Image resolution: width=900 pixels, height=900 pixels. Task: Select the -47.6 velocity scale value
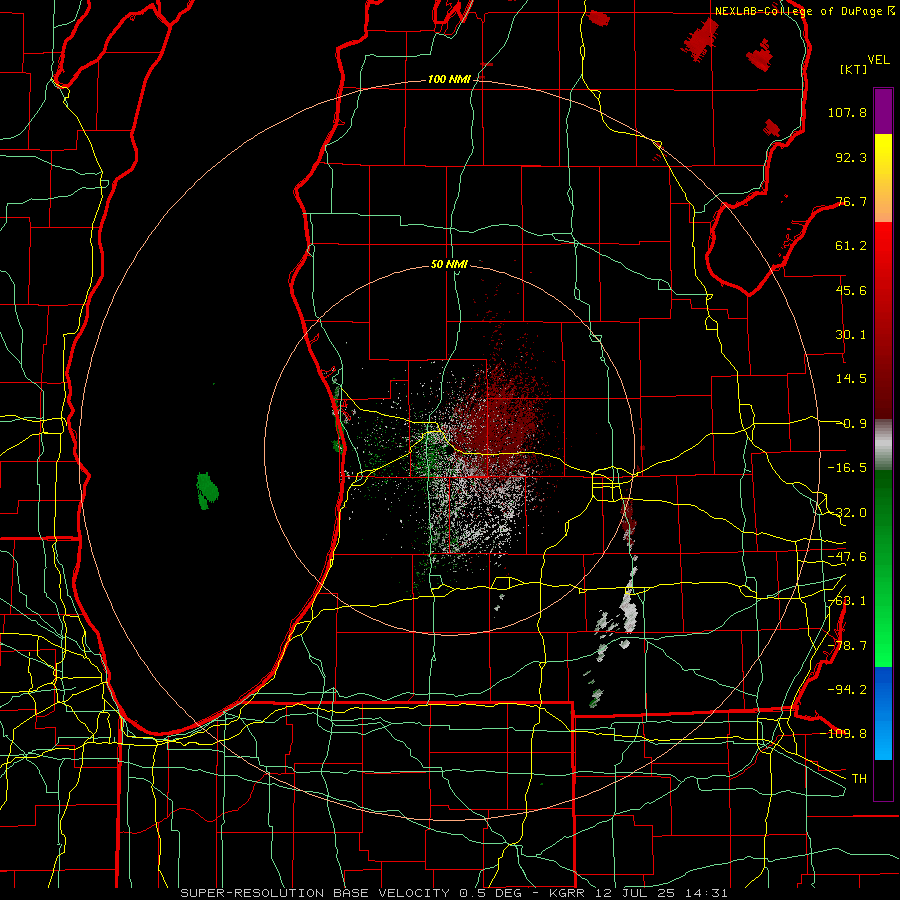[x=847, y=557]
